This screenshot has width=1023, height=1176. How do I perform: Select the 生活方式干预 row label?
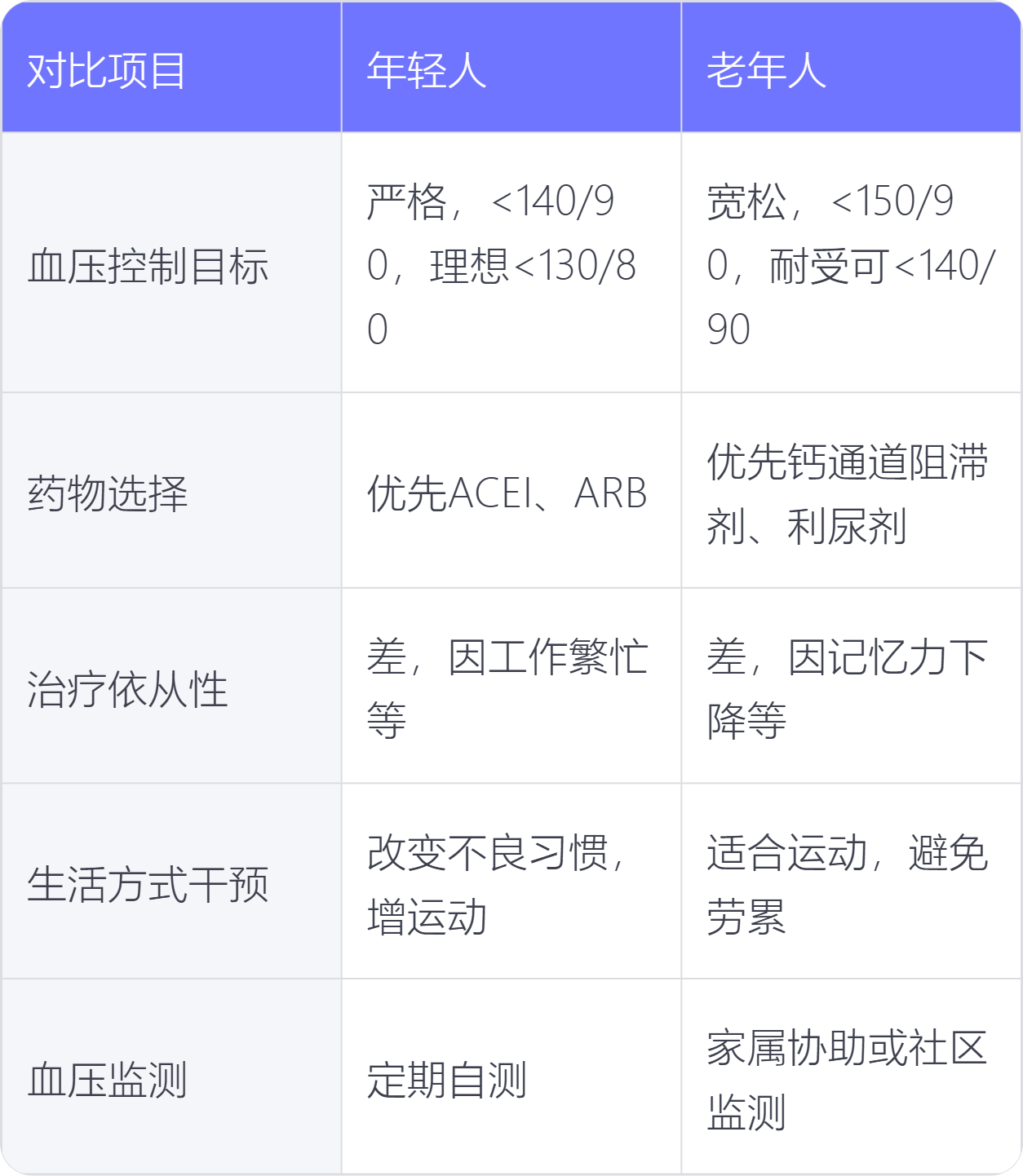171,882
